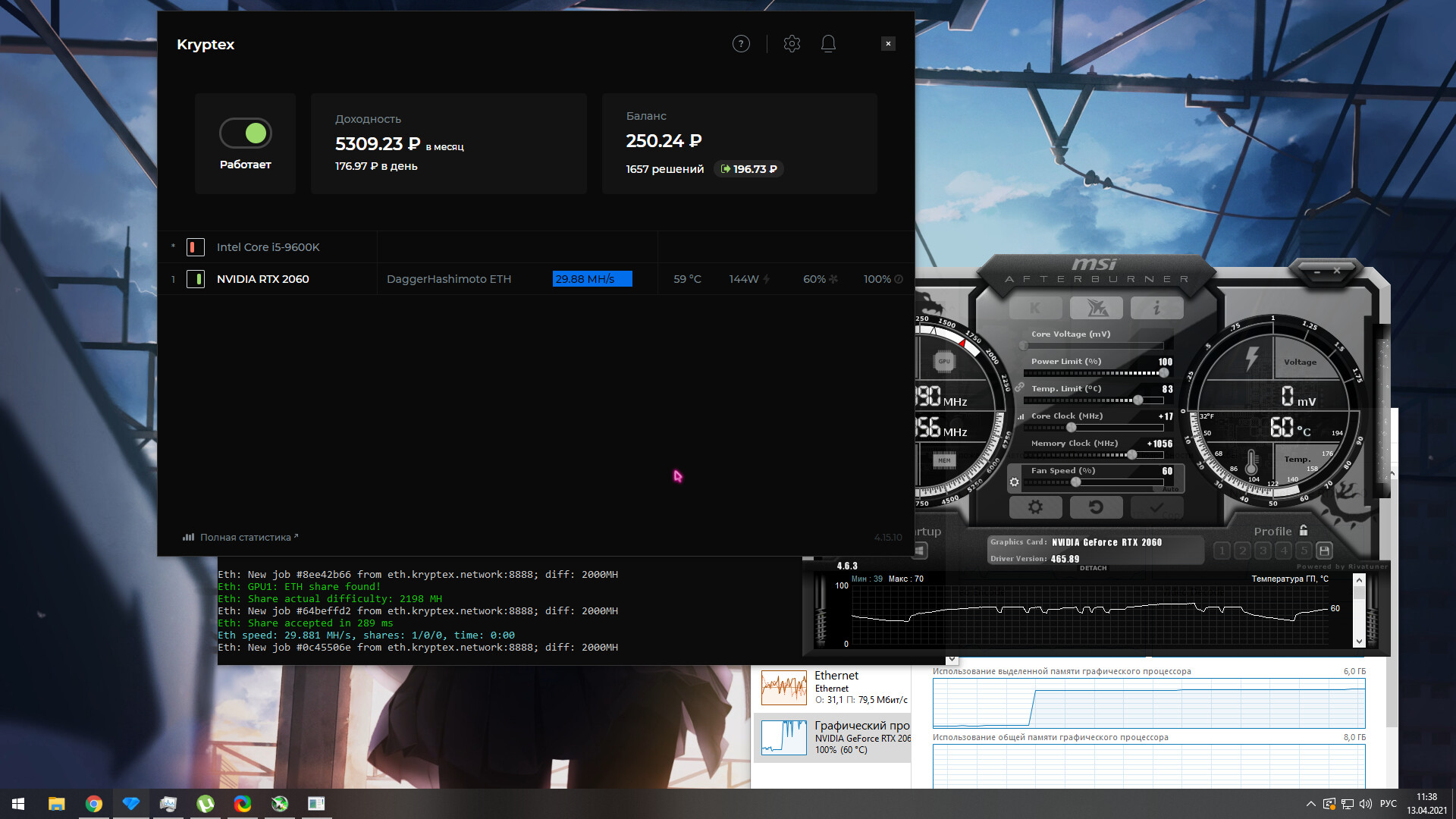Click the K Kombustor button in Afterburner
Image resolution: width=1456 pixels, height=819 pixels.
[x=1035, y=308]
